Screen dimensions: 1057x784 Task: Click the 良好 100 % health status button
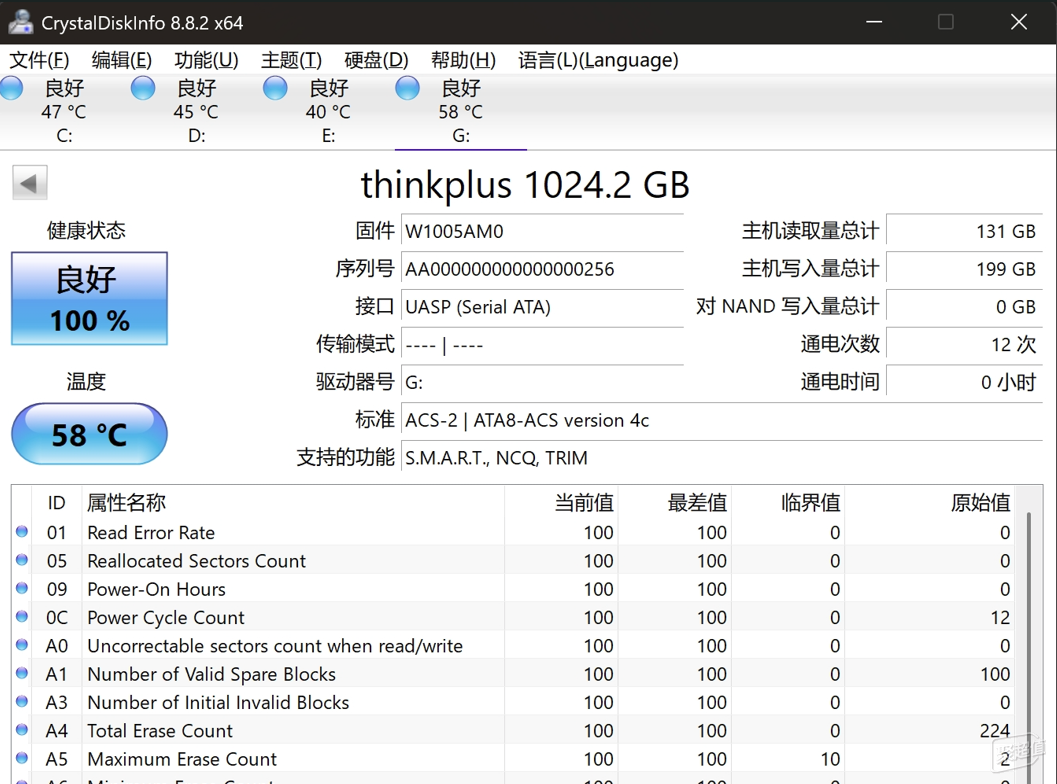point(90,299)
